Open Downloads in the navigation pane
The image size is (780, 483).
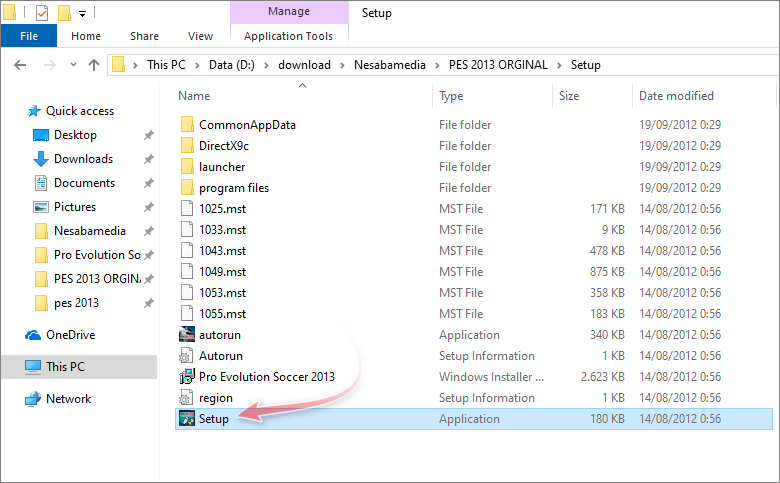click(x=83, y=159)
